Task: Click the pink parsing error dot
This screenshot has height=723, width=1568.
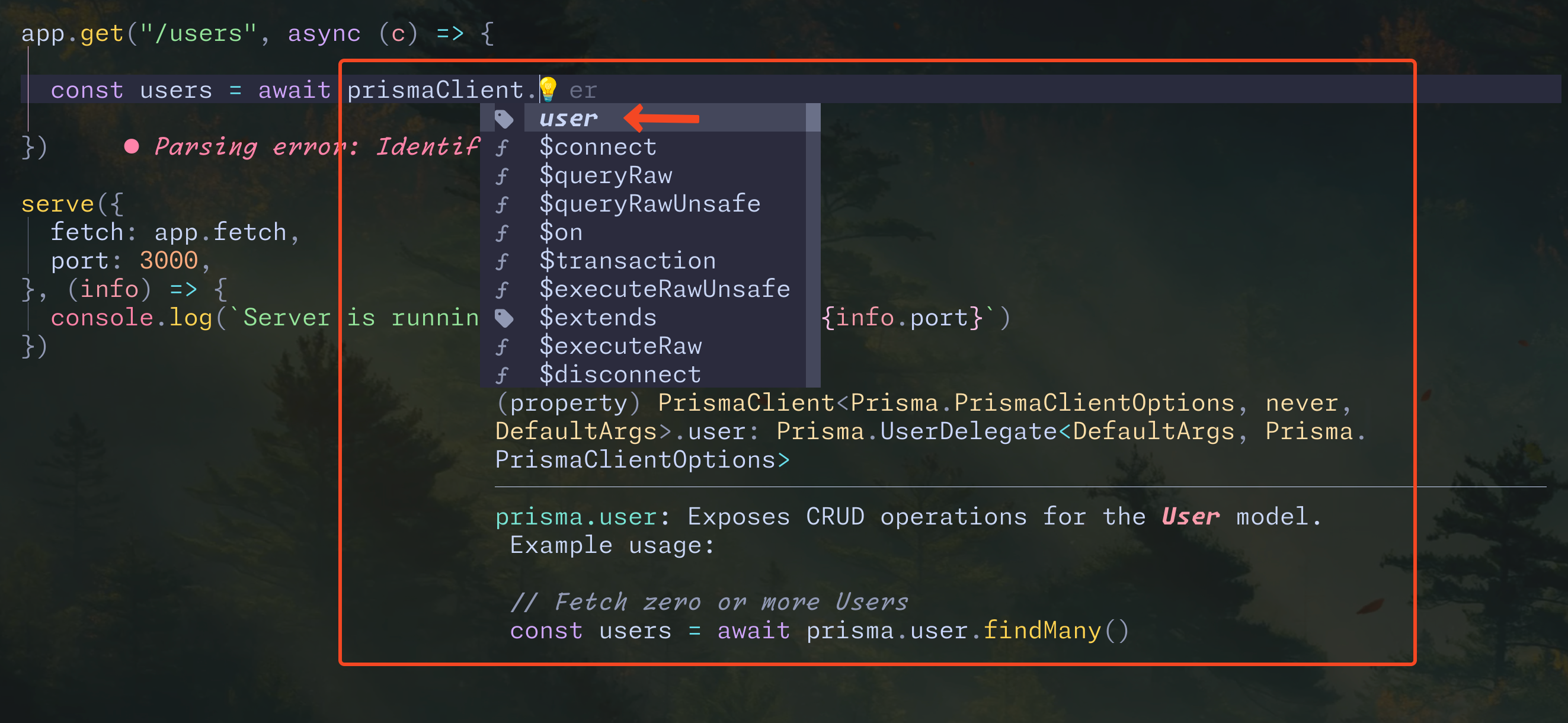Action: pyautogui.click(x=132, y=146)
